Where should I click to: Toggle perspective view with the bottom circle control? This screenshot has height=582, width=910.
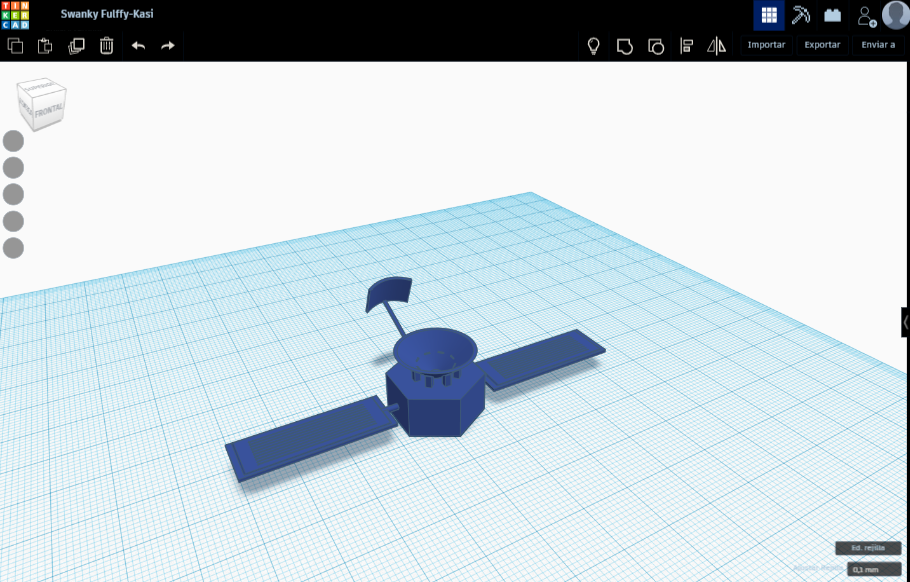click(x=14, y=246)
